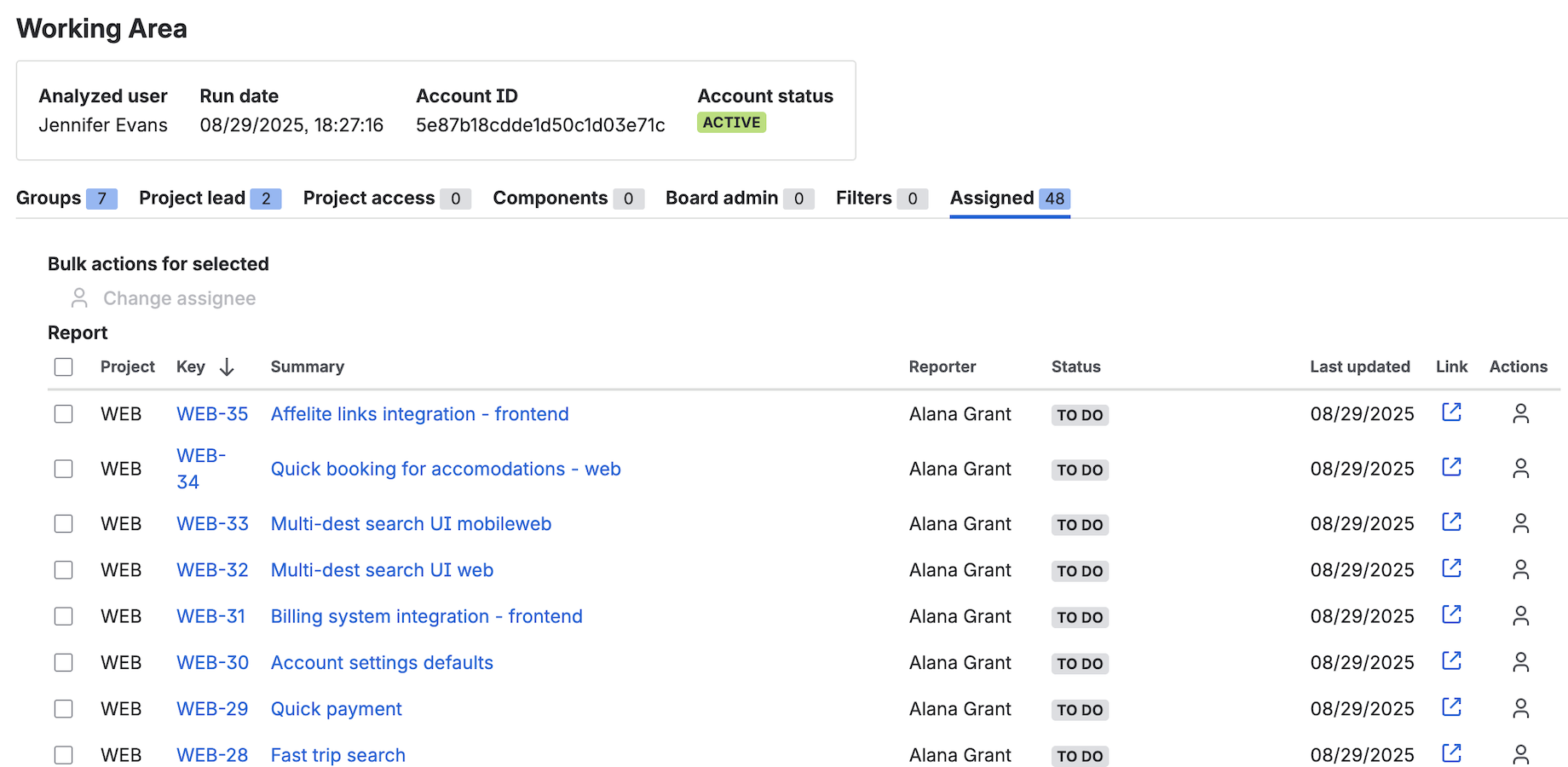Open external link for WEB-31
This screenshot has height=767, width=1568.
point(1451,614)
